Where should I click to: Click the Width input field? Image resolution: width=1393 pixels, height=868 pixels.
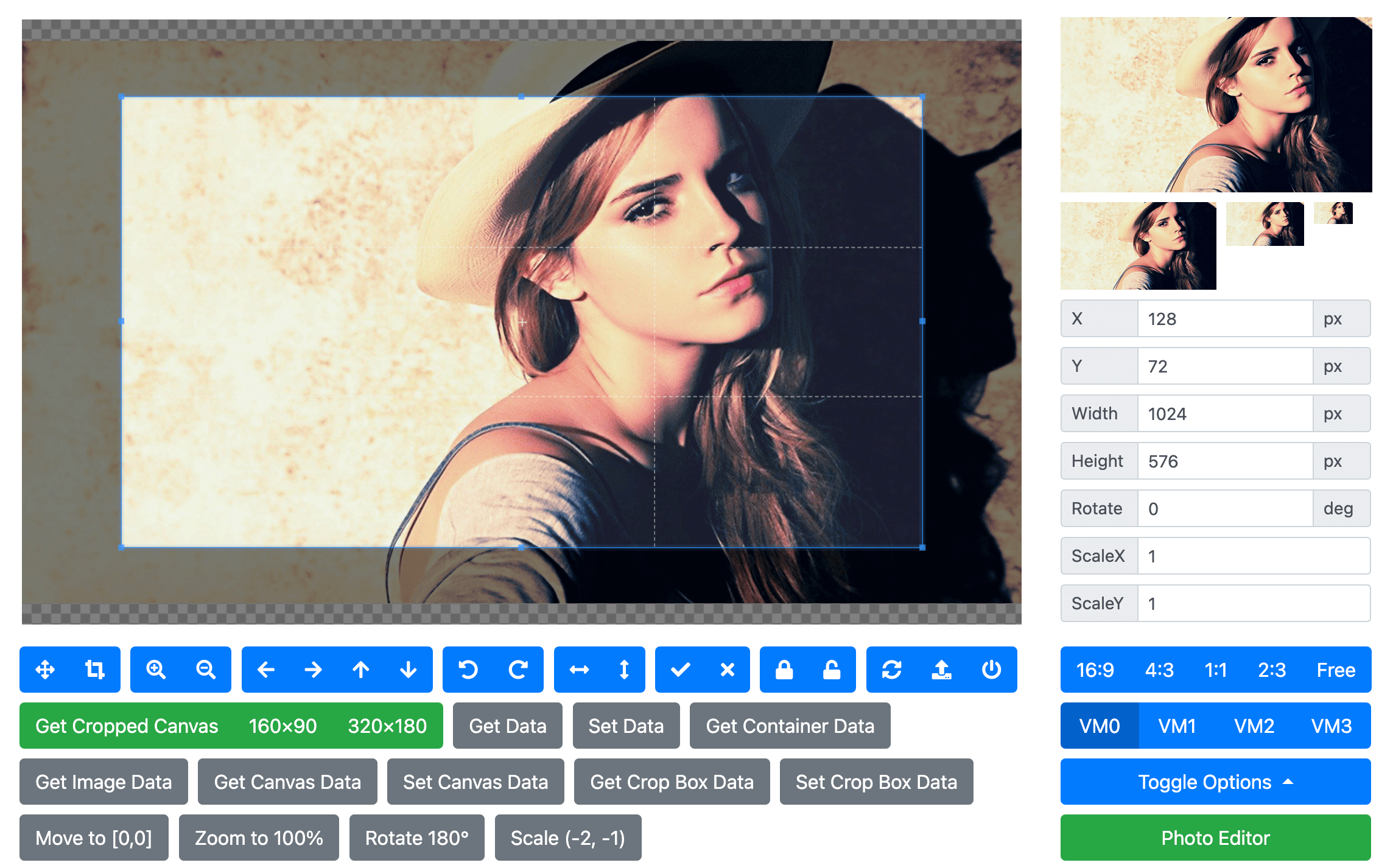pyautogui.click(x=1224, y=414)
